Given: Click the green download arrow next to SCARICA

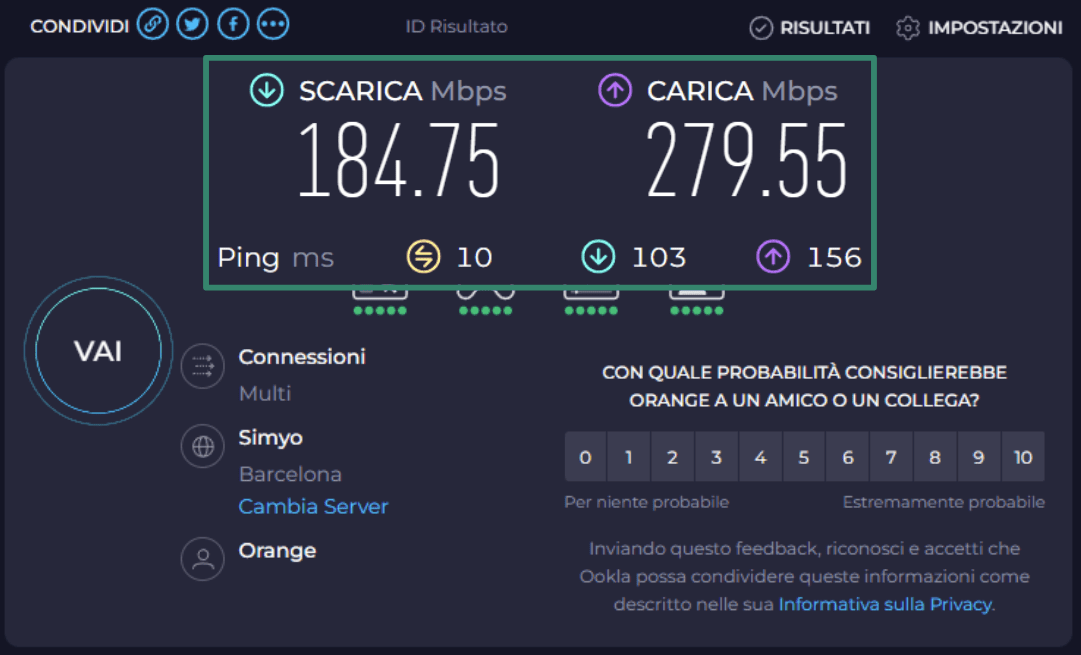Looking at the screenshot, I should pos(265,90).
